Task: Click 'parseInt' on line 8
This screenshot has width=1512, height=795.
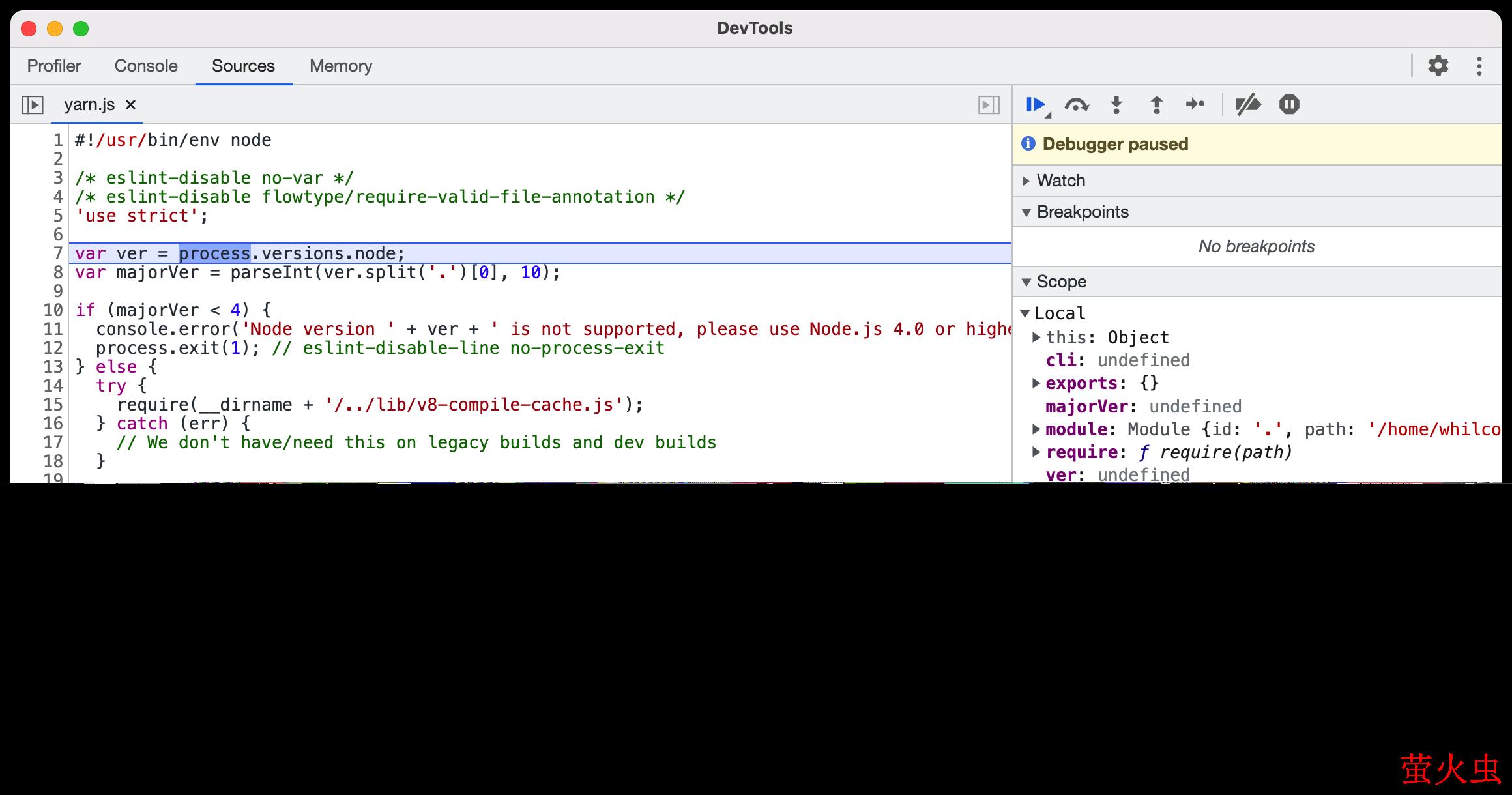Action: (272, 272)
